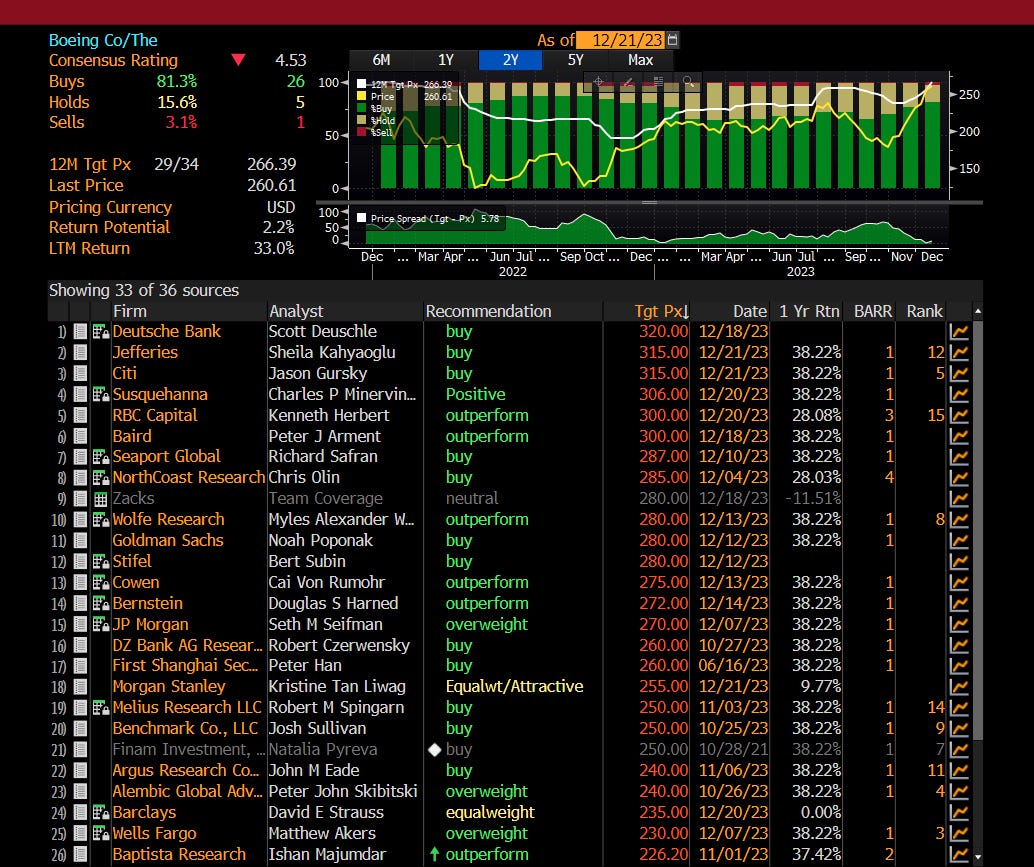
Task: Switch chart range to 1Y
Action: (446, 60)
